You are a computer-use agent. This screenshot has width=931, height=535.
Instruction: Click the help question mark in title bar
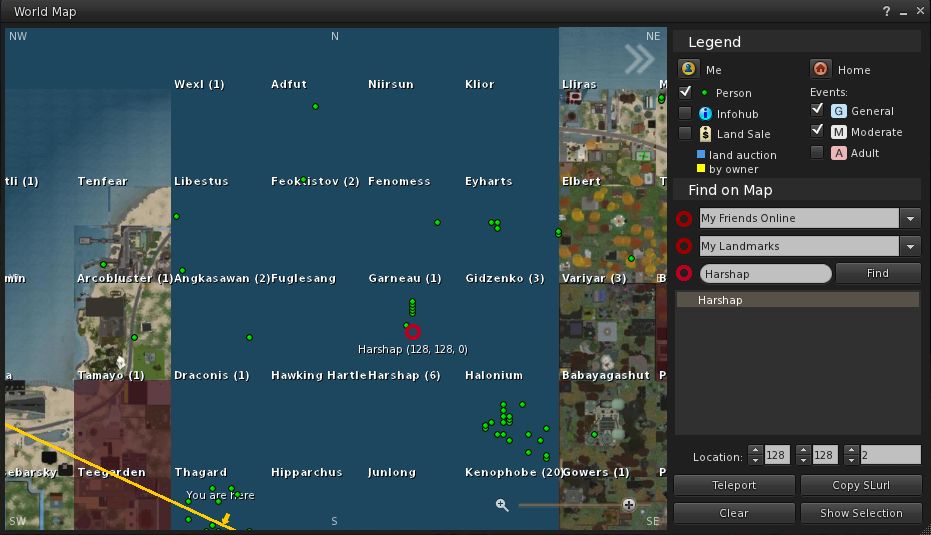886,12
